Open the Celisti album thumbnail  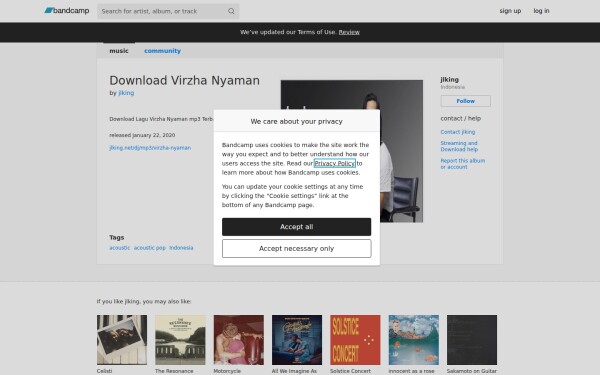(122, 340)
